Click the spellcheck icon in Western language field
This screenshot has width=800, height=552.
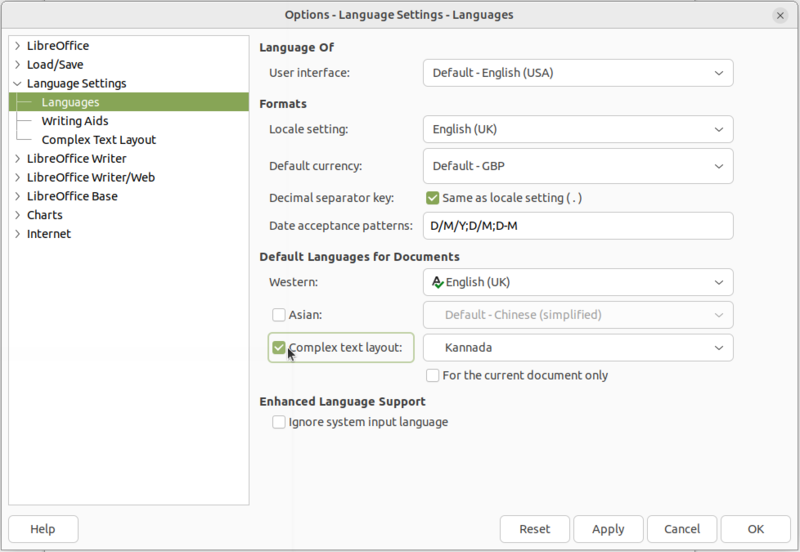point(438,282)
